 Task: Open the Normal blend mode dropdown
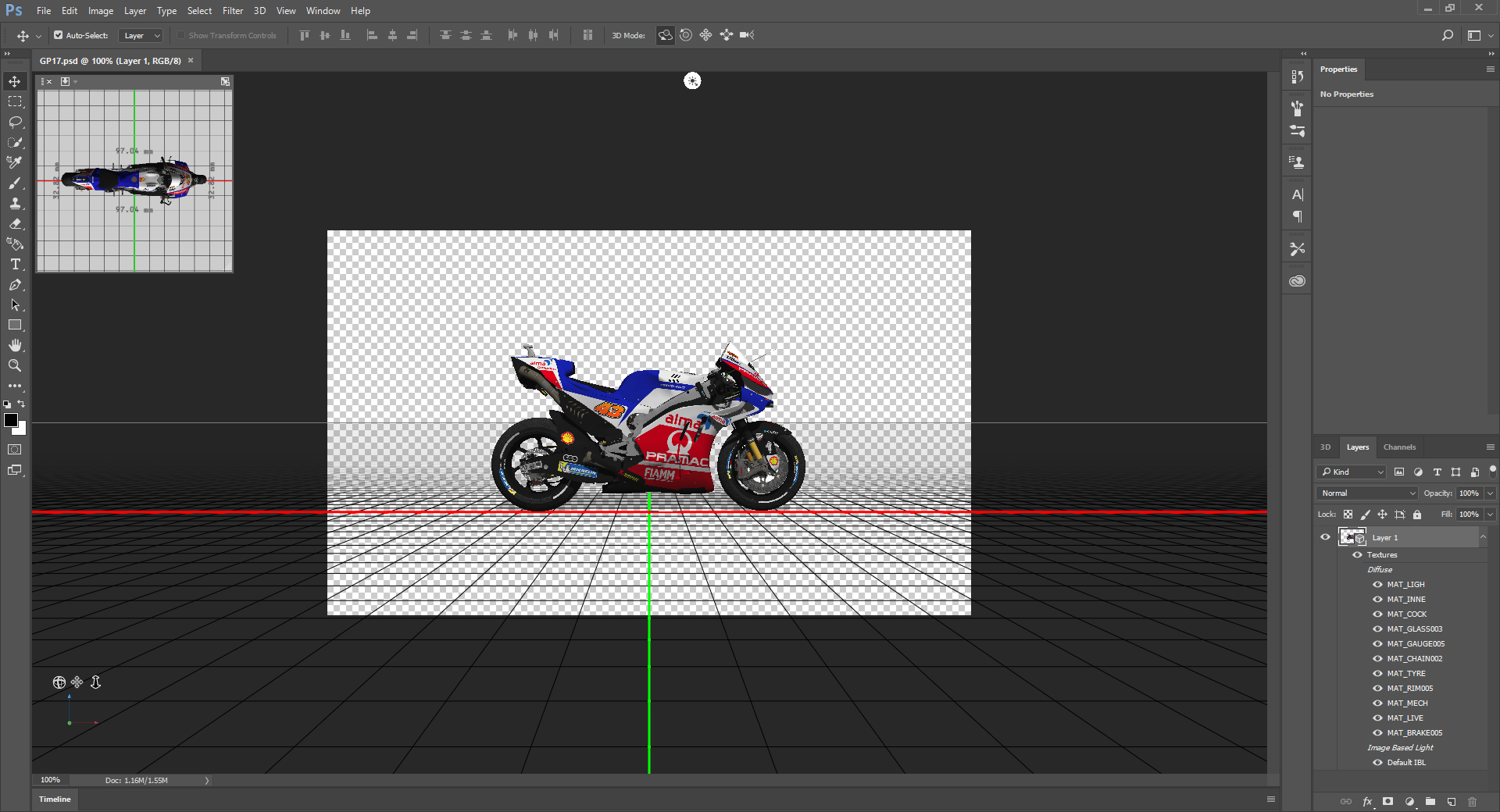(x=1367, y=493)
